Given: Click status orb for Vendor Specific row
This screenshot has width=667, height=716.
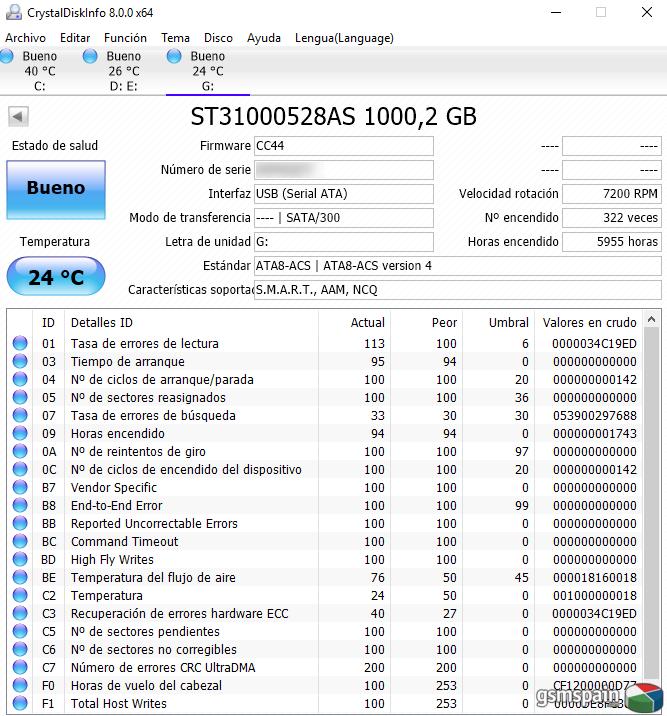Looking at the screenshot, I should [x=20, y=487].
